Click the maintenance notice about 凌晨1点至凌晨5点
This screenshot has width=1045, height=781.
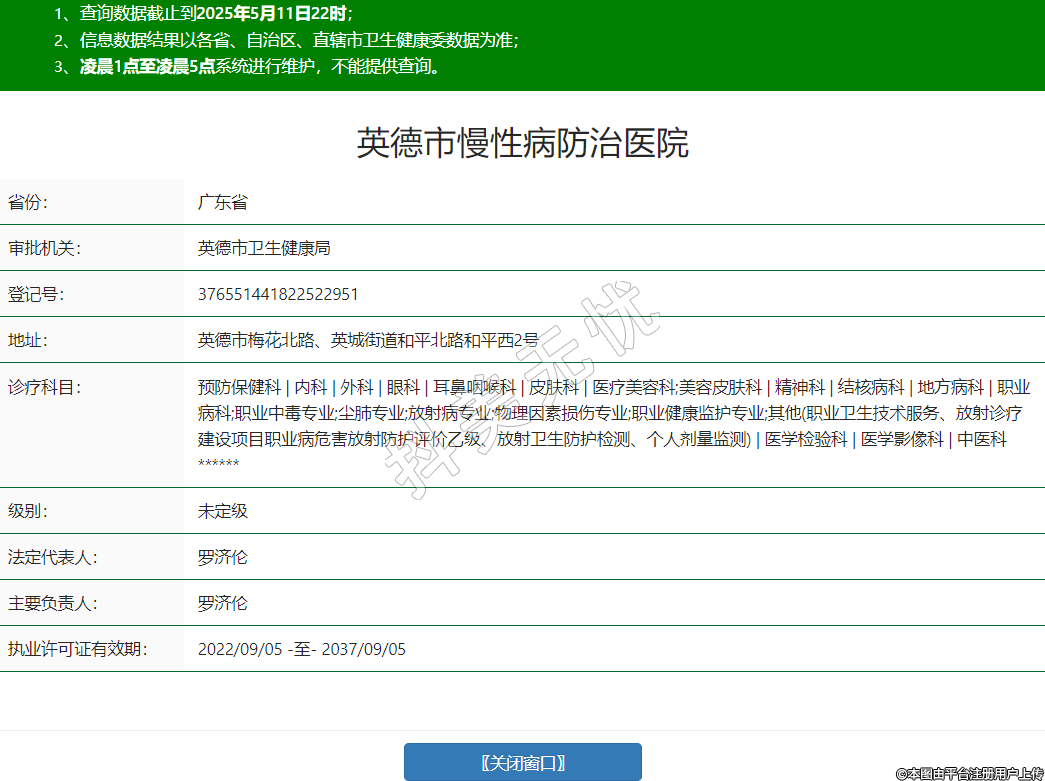point(260,67)
